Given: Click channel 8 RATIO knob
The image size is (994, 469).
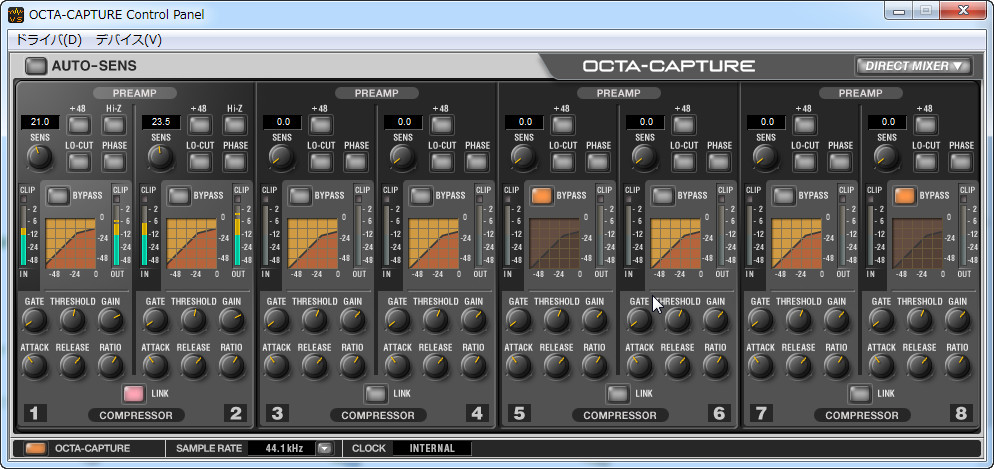Looking at the screenshot, I should tap(958, 366).
